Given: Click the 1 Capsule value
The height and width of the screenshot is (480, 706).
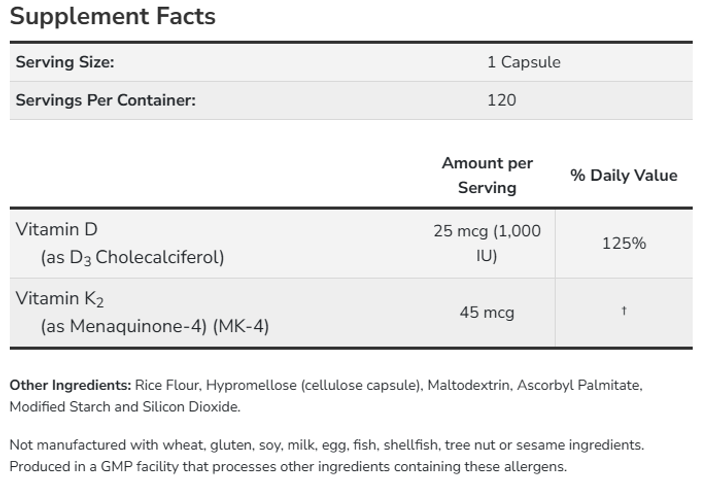Looking at the screenshot, I should (x=524, y=62).
